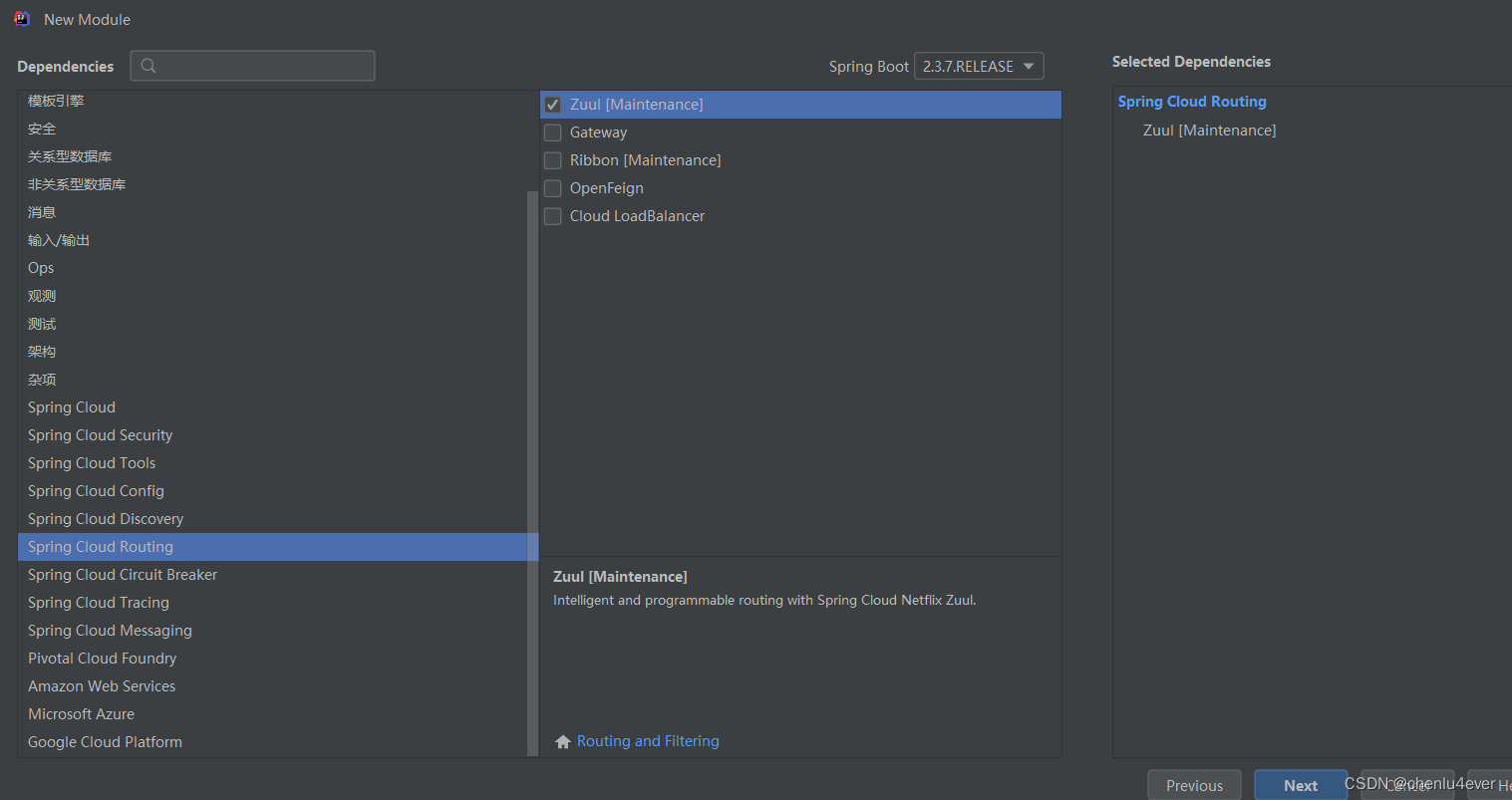The width and height of the screenshot is (1512, 800).
Task: Check Ribbon [Maintenance] checkbox
Action: point(552,159)
